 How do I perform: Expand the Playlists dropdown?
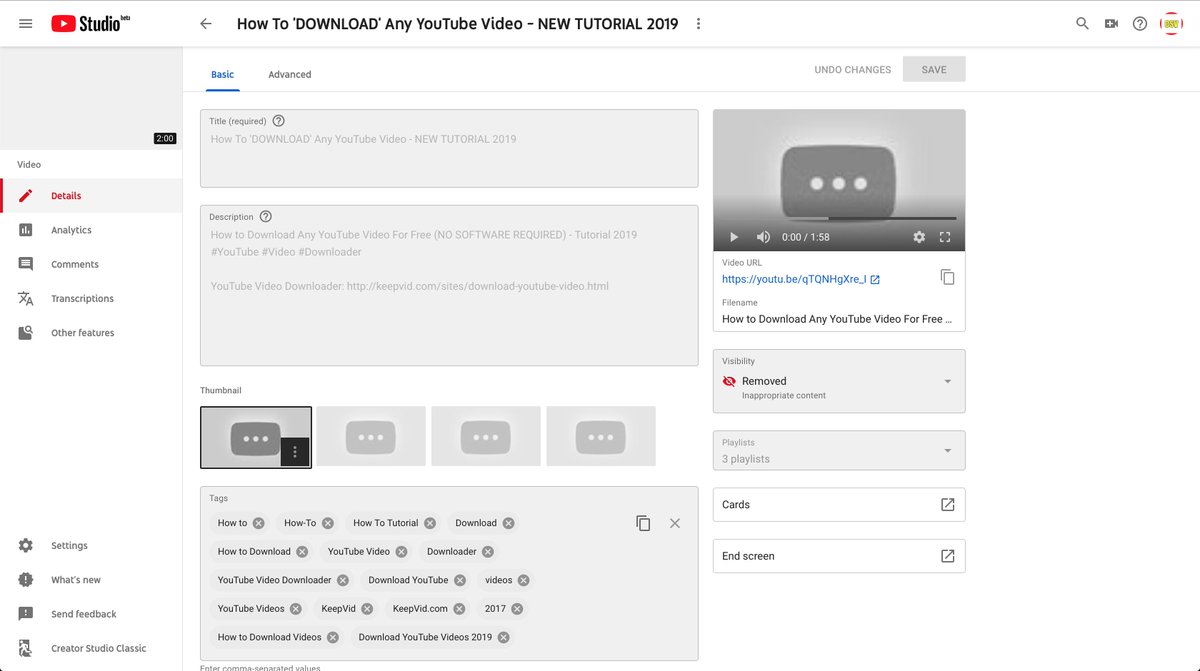[x=839, y=450]
